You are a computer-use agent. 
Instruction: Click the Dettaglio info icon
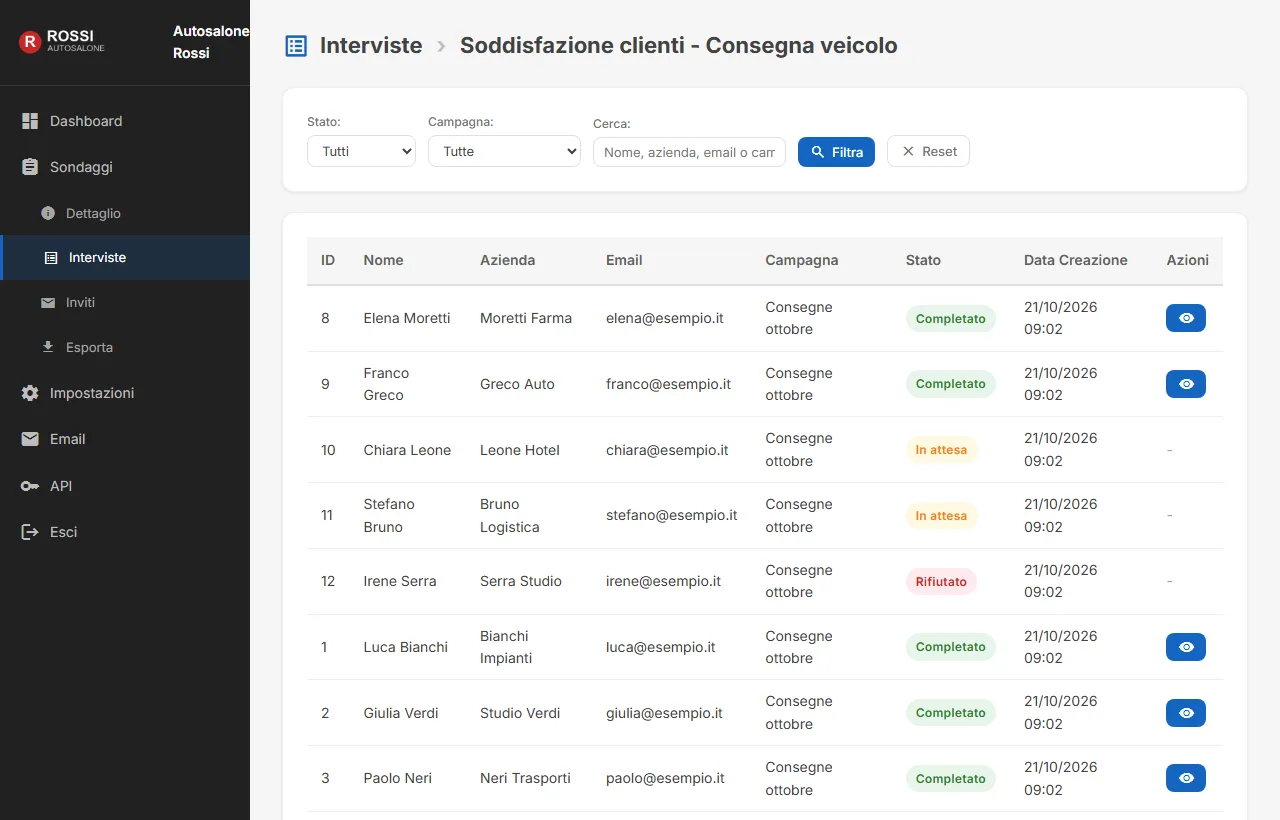click(x=48, y=213)
